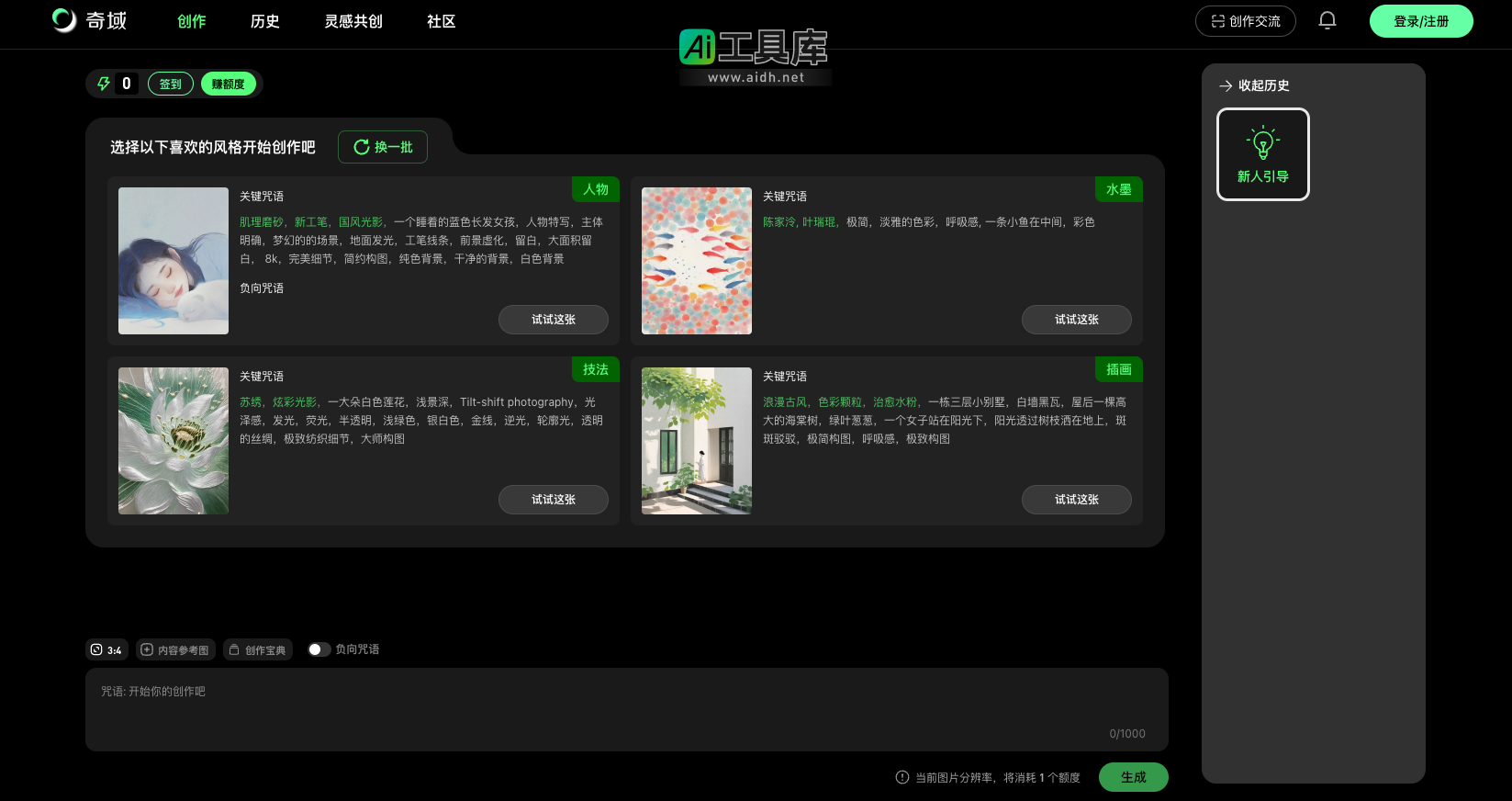Image resolution: width=1512 pixels, height=801 pixels.
Task: Click 试试这张 on the 技法 card
Action: 554,500
